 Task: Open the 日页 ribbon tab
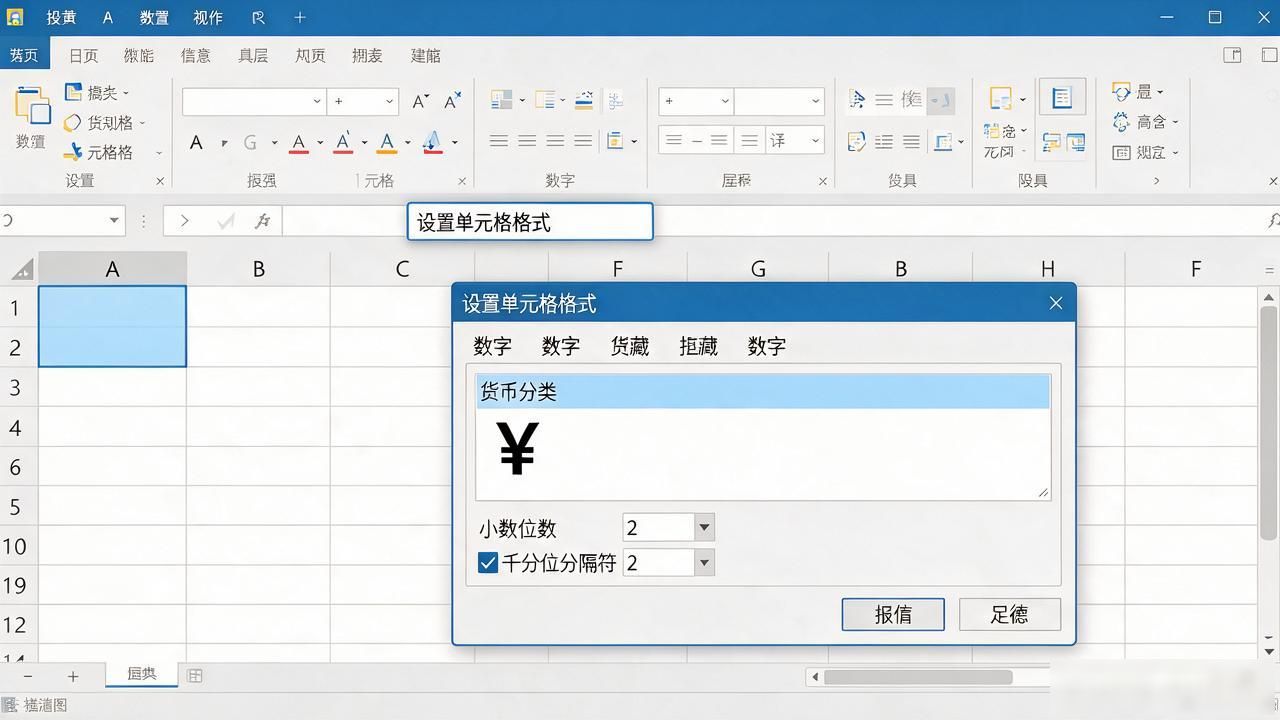click(84, 56)
